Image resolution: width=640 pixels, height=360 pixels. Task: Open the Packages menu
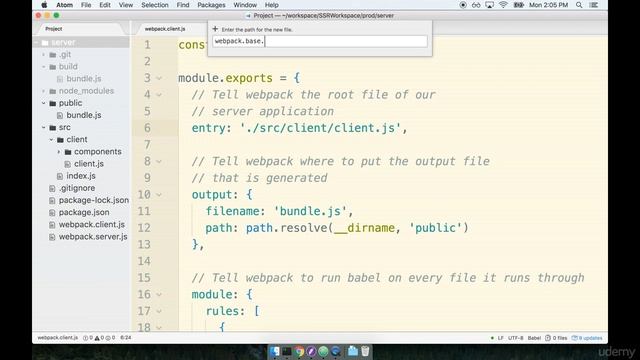(211, 5)
